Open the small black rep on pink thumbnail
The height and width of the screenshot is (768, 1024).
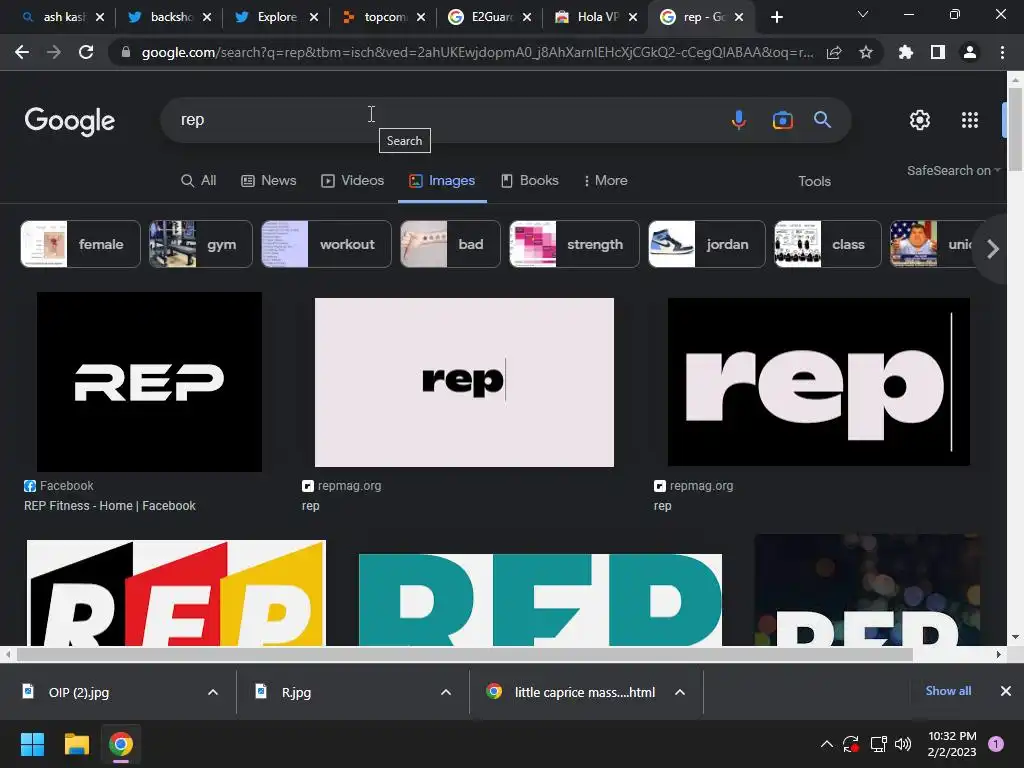[x=464, y=382]
